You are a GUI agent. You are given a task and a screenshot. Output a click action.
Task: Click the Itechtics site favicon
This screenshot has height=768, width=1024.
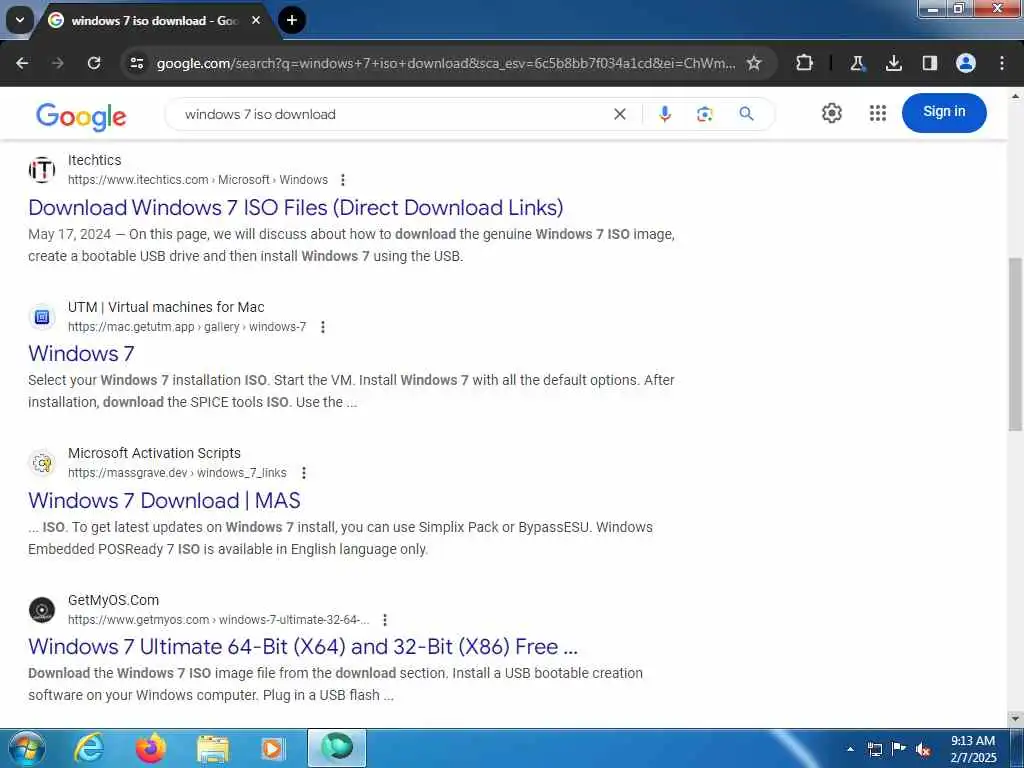click(x=42, y=170)
